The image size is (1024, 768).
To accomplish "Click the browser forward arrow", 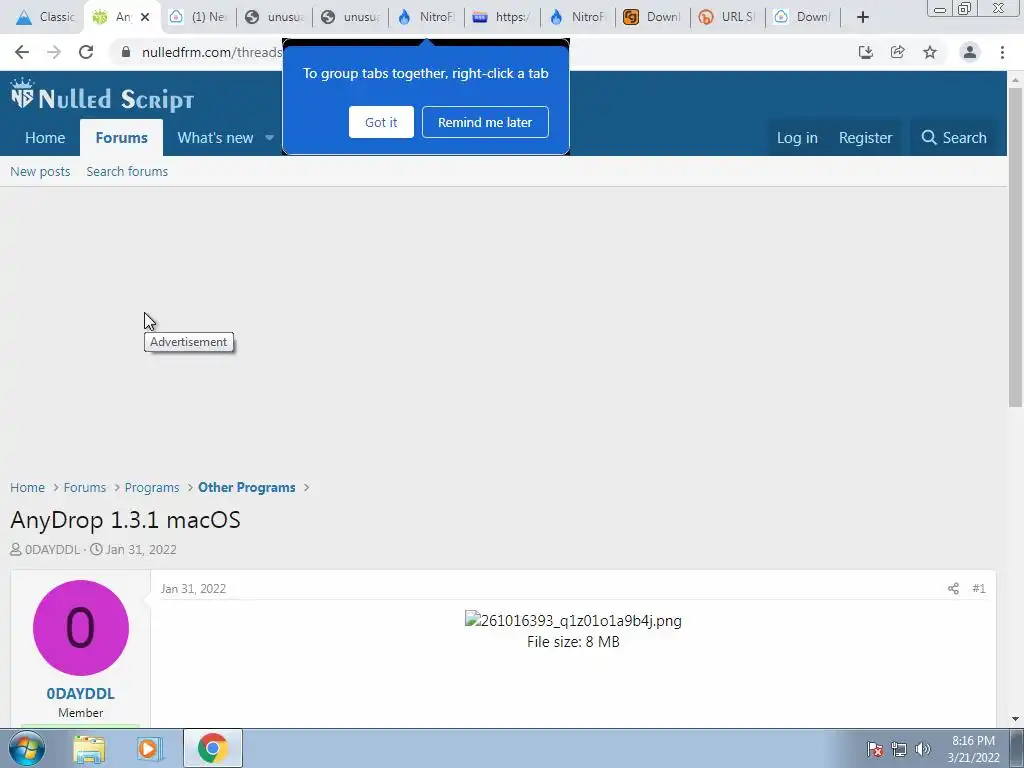I will [x=54, y=52].
